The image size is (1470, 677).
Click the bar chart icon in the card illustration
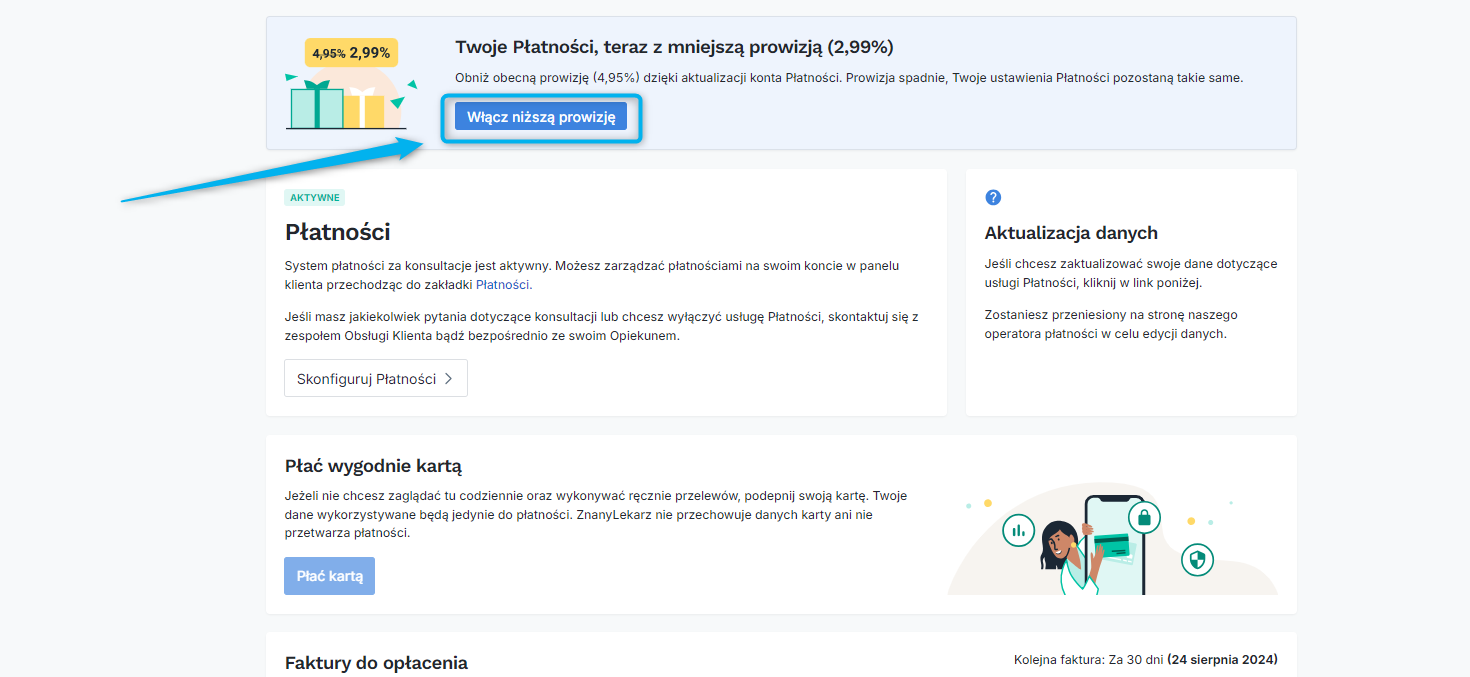point(1018,530)
